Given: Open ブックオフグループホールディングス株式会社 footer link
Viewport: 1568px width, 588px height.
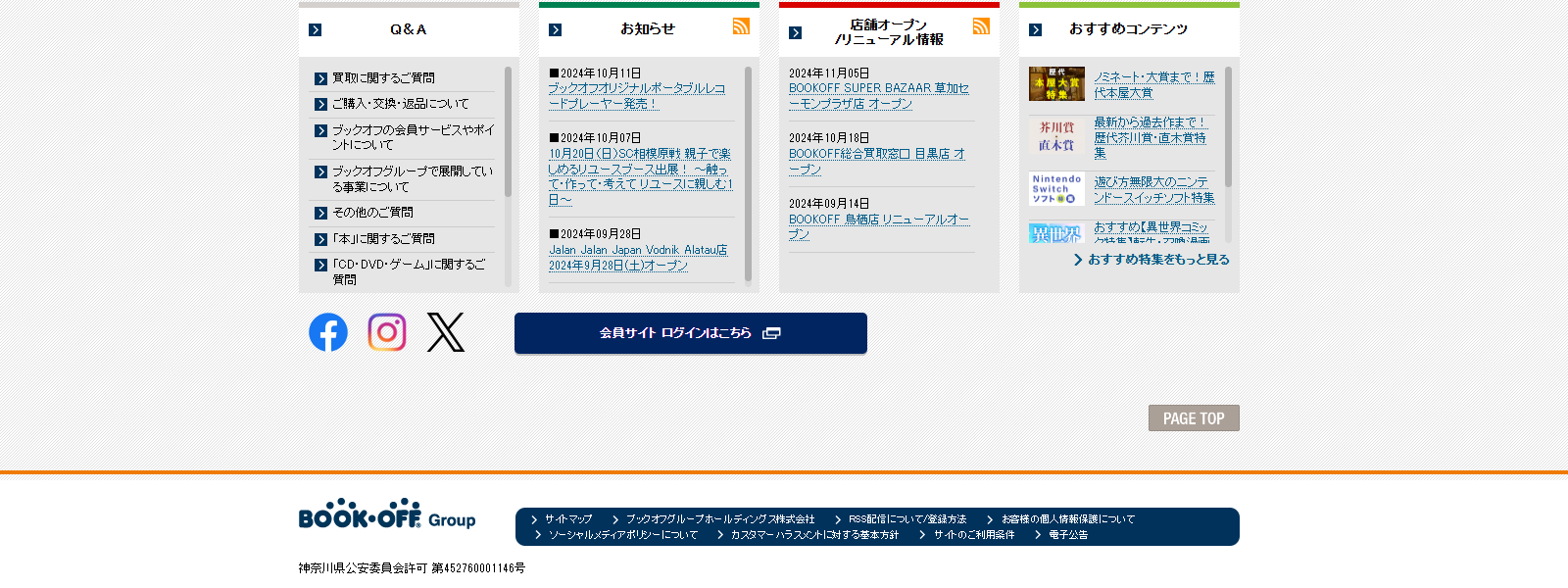Looking at the screenshot, I should click(x=720, y=519).
